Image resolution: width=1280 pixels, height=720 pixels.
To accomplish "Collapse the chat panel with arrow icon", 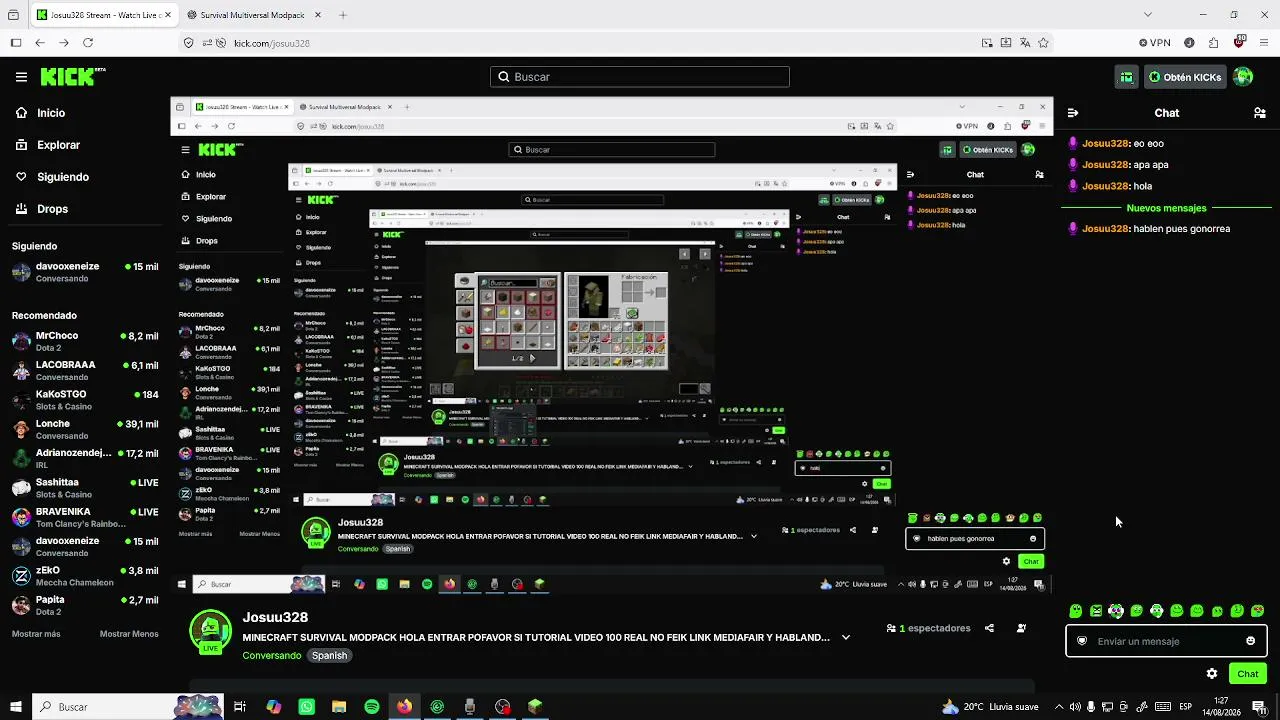I will coord(1073,113).
